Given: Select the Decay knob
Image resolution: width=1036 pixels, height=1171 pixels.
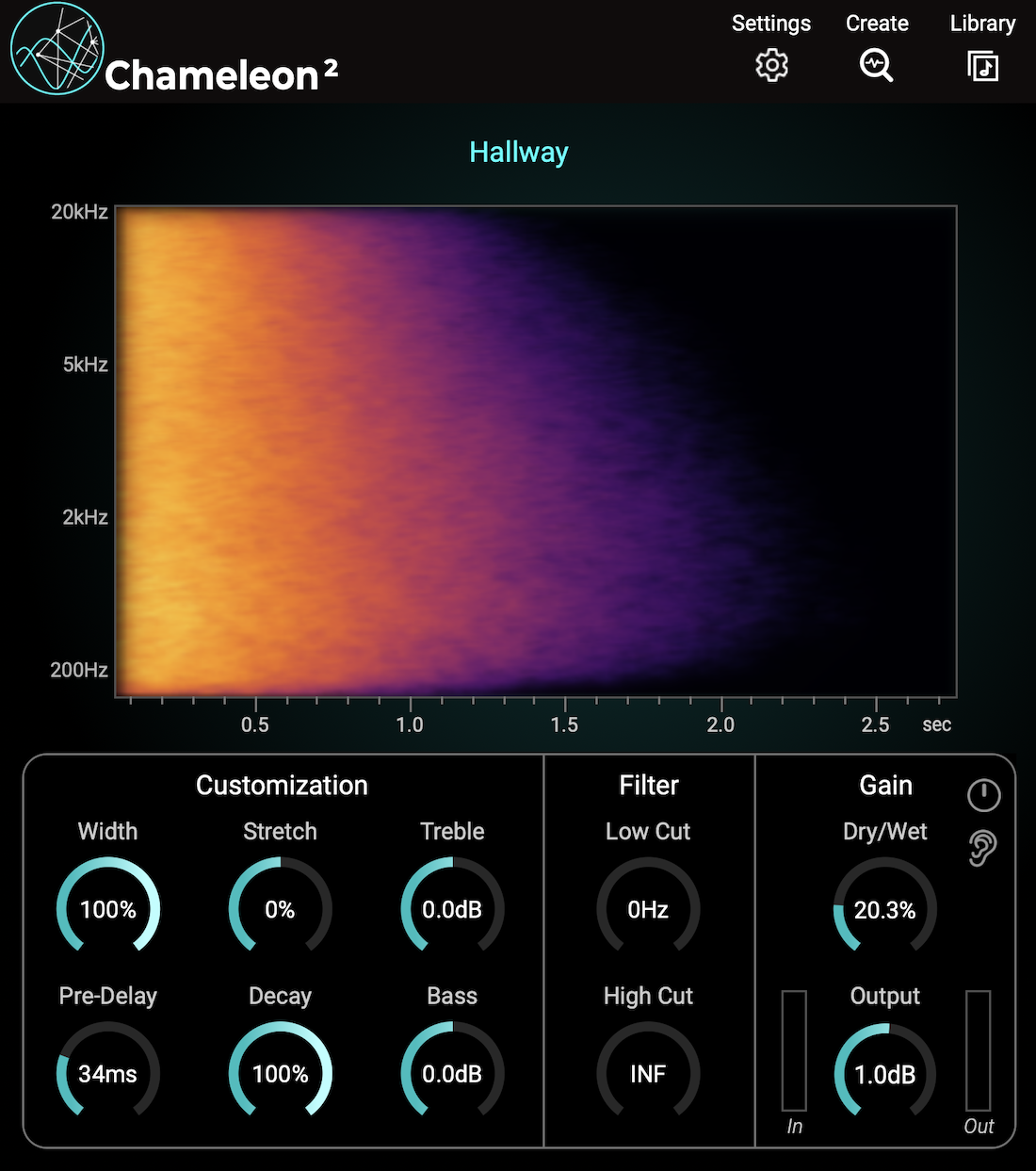Looking at the screenshot, I should tap(280, 1073).
